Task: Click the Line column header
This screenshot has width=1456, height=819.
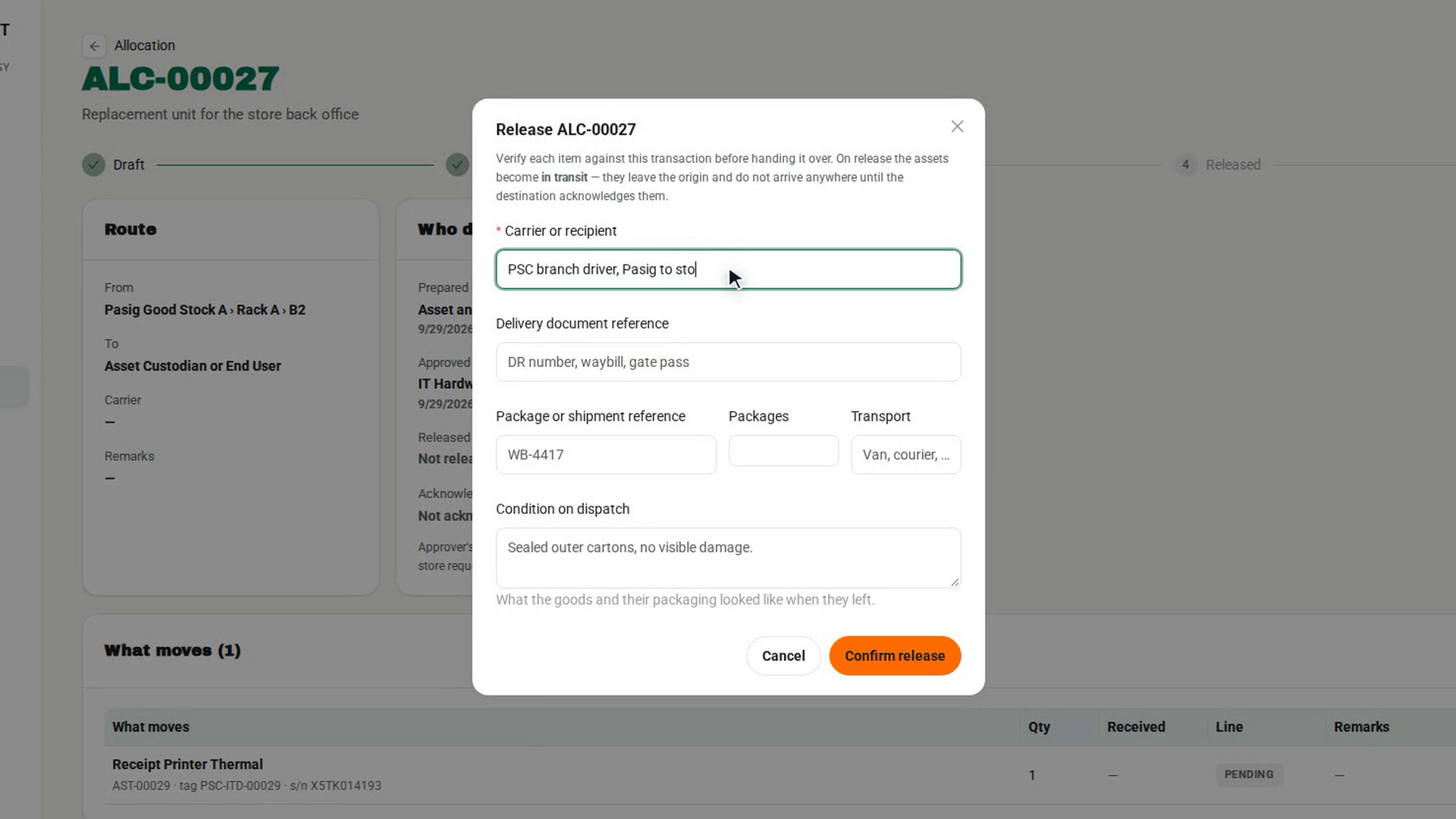Action: click(x=1229, y=726)
